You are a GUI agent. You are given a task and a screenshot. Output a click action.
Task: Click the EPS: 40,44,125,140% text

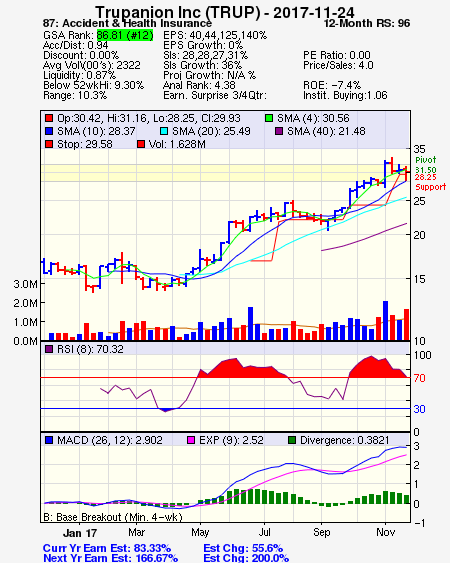(215, 35)
